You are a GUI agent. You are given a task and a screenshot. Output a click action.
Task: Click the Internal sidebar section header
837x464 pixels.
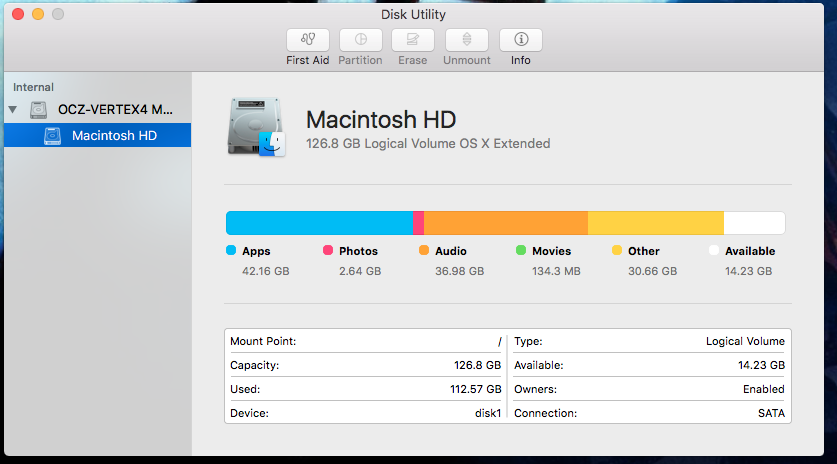[x=33, y=87]
